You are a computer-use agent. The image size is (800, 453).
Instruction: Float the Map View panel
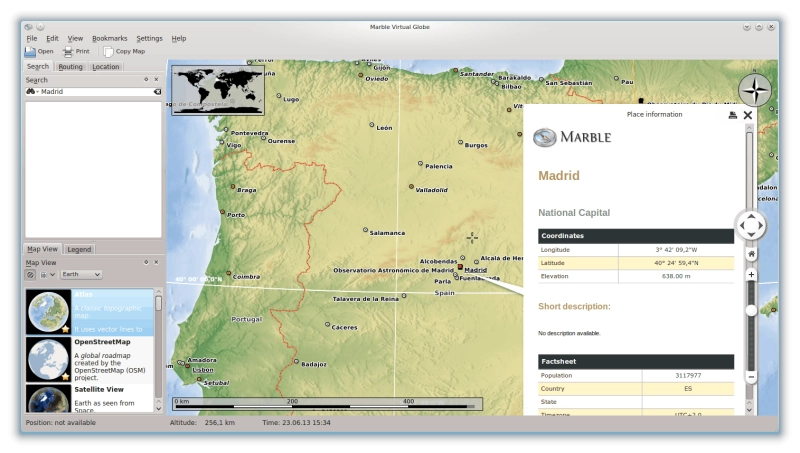[146, 262]
